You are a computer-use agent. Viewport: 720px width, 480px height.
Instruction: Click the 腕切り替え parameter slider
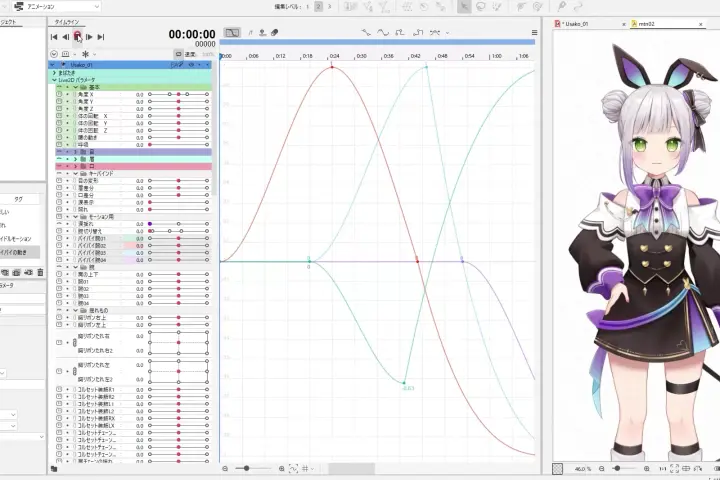[x=178, y=231]
